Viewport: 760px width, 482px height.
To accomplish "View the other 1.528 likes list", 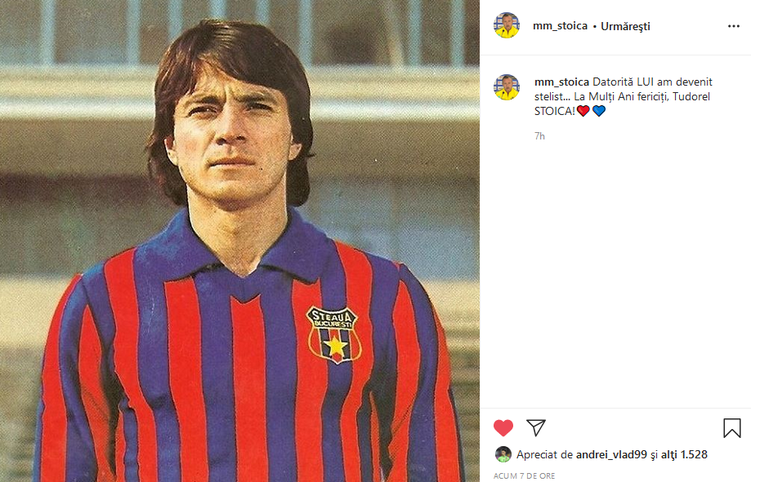I will tap(684, 454).
